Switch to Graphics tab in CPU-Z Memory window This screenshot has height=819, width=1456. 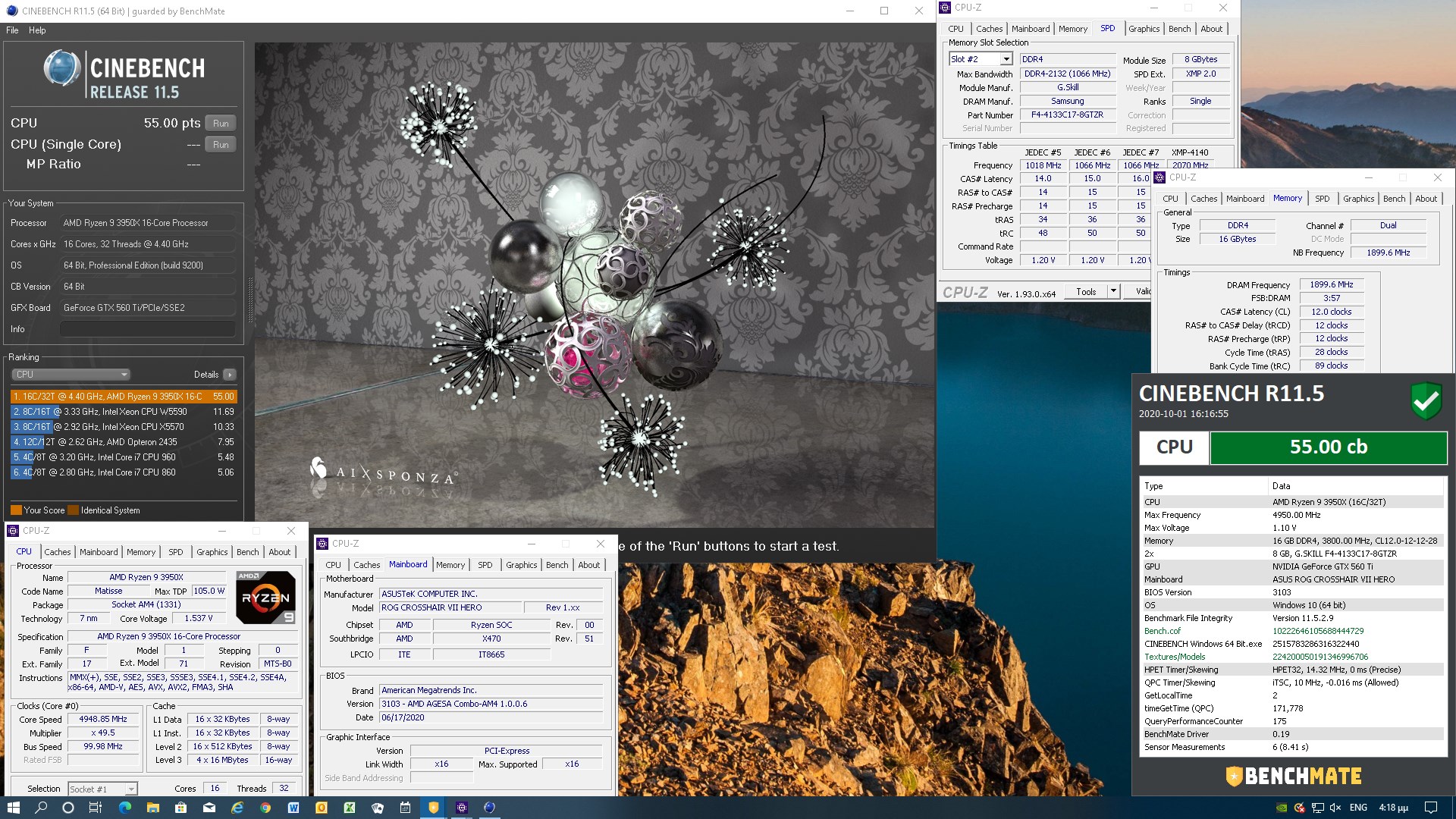tap(1358, 199)
